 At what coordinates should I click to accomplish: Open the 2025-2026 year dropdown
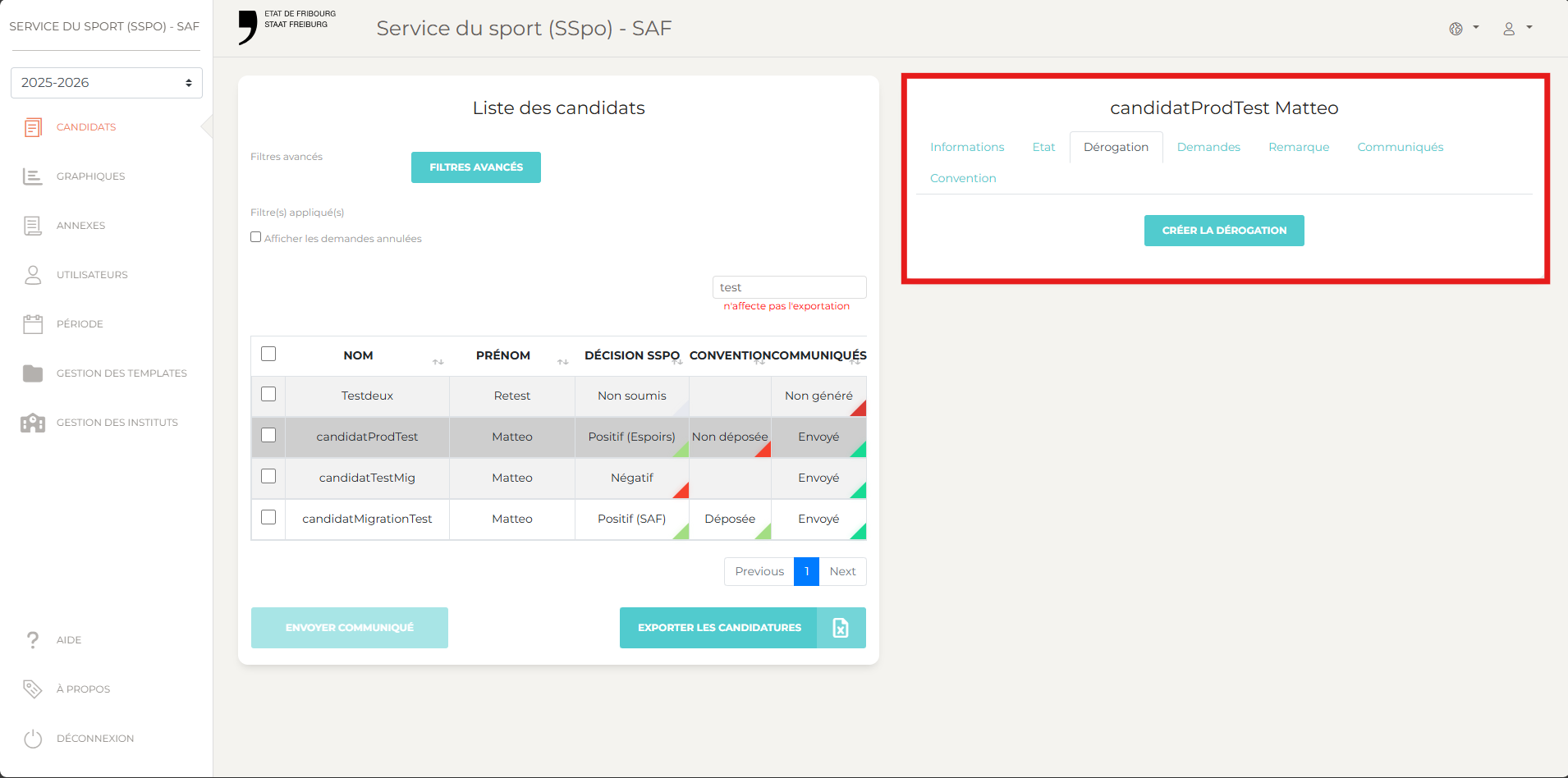[x=107, y=83]
